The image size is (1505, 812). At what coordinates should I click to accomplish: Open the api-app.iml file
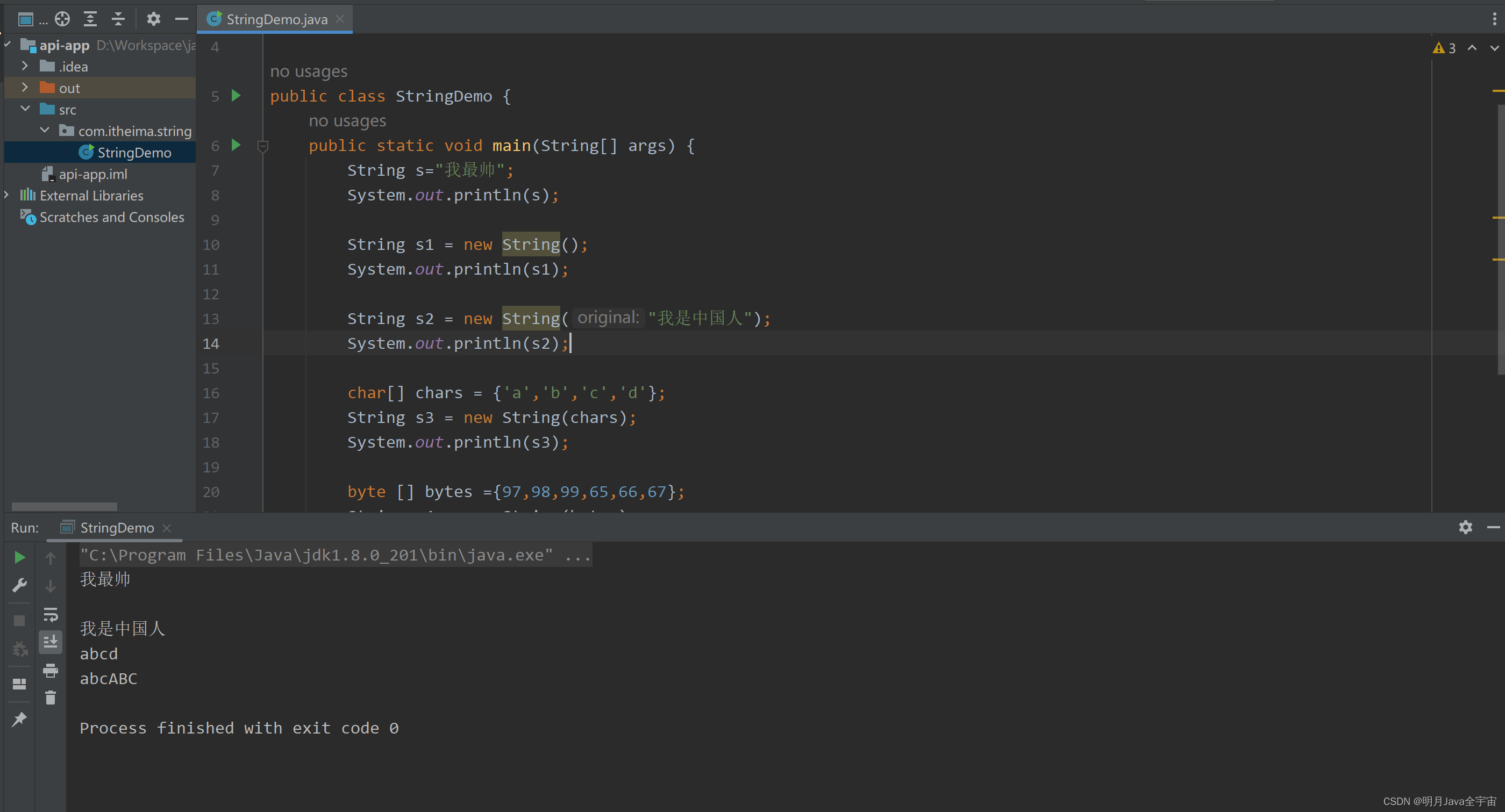click(93, 174)
